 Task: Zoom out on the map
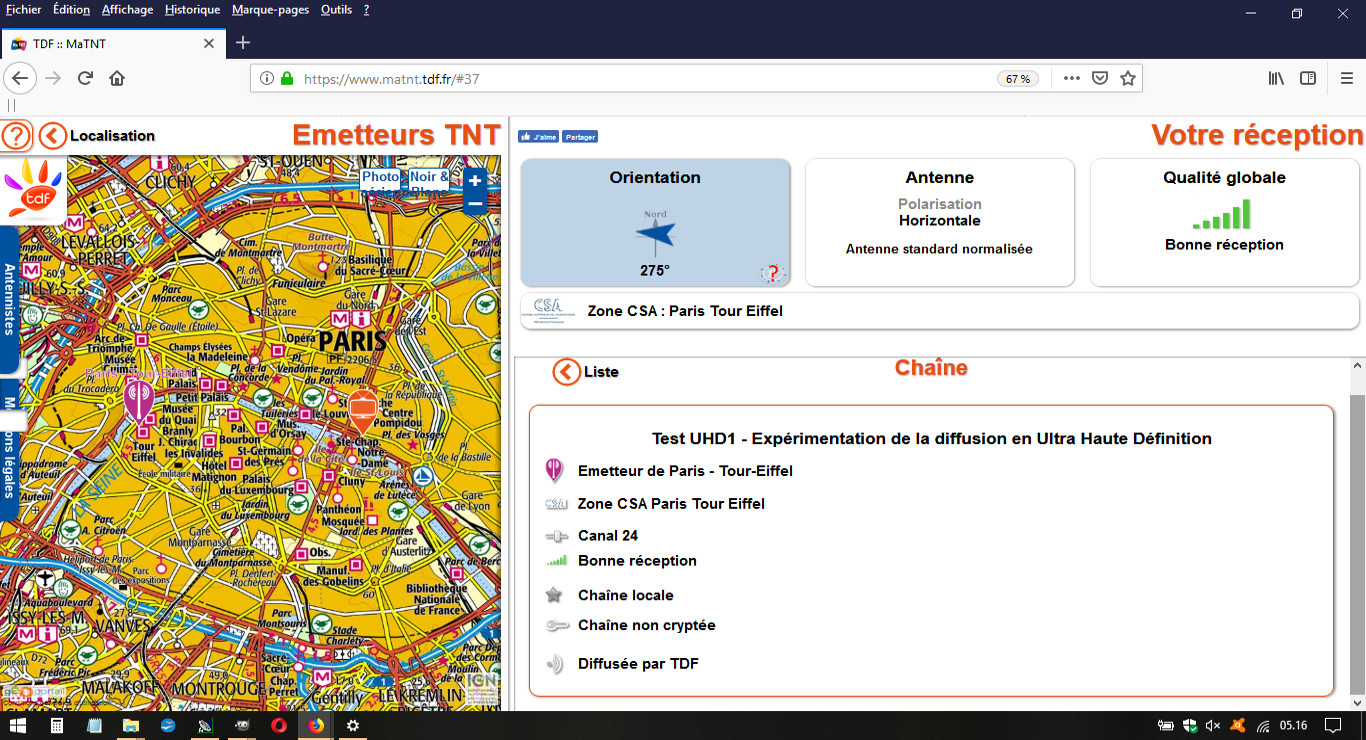475,204
